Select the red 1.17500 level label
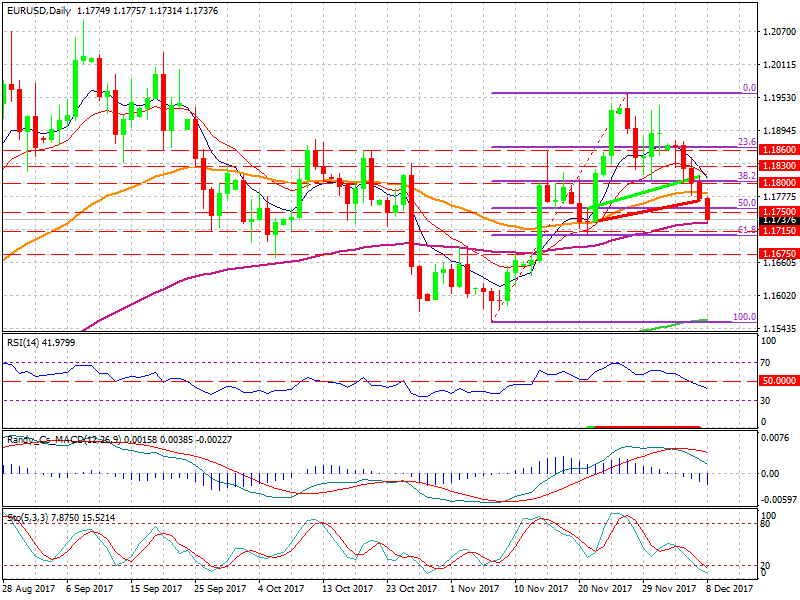The image size is (800, 600). pos(779,211)
